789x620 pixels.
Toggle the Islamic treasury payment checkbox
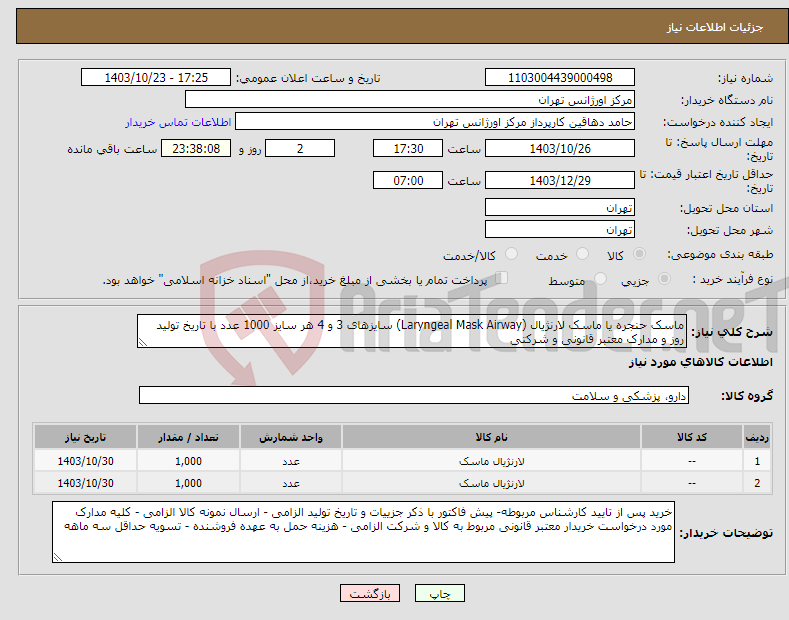502,278
